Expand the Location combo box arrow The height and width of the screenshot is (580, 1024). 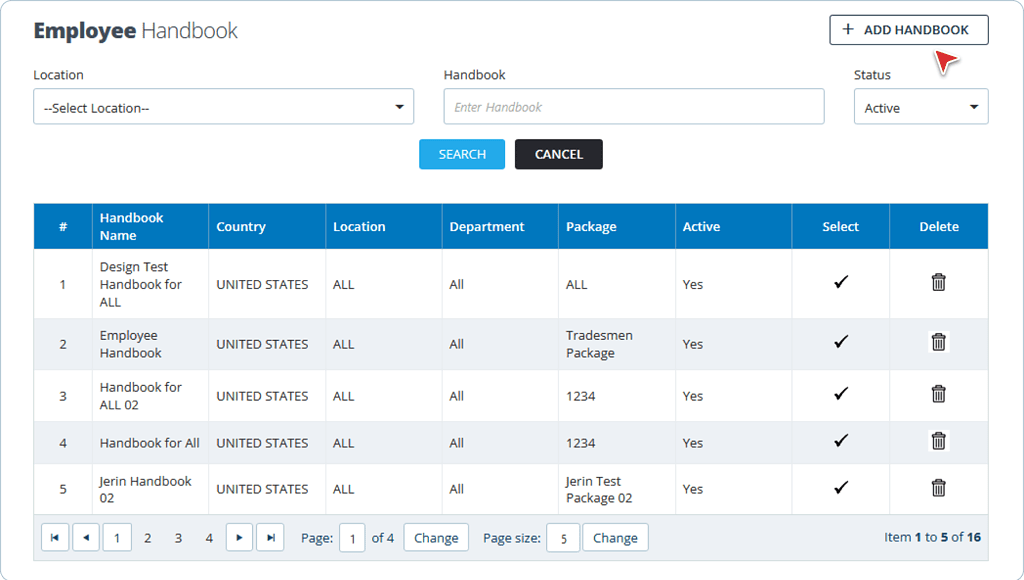point(399,107)
